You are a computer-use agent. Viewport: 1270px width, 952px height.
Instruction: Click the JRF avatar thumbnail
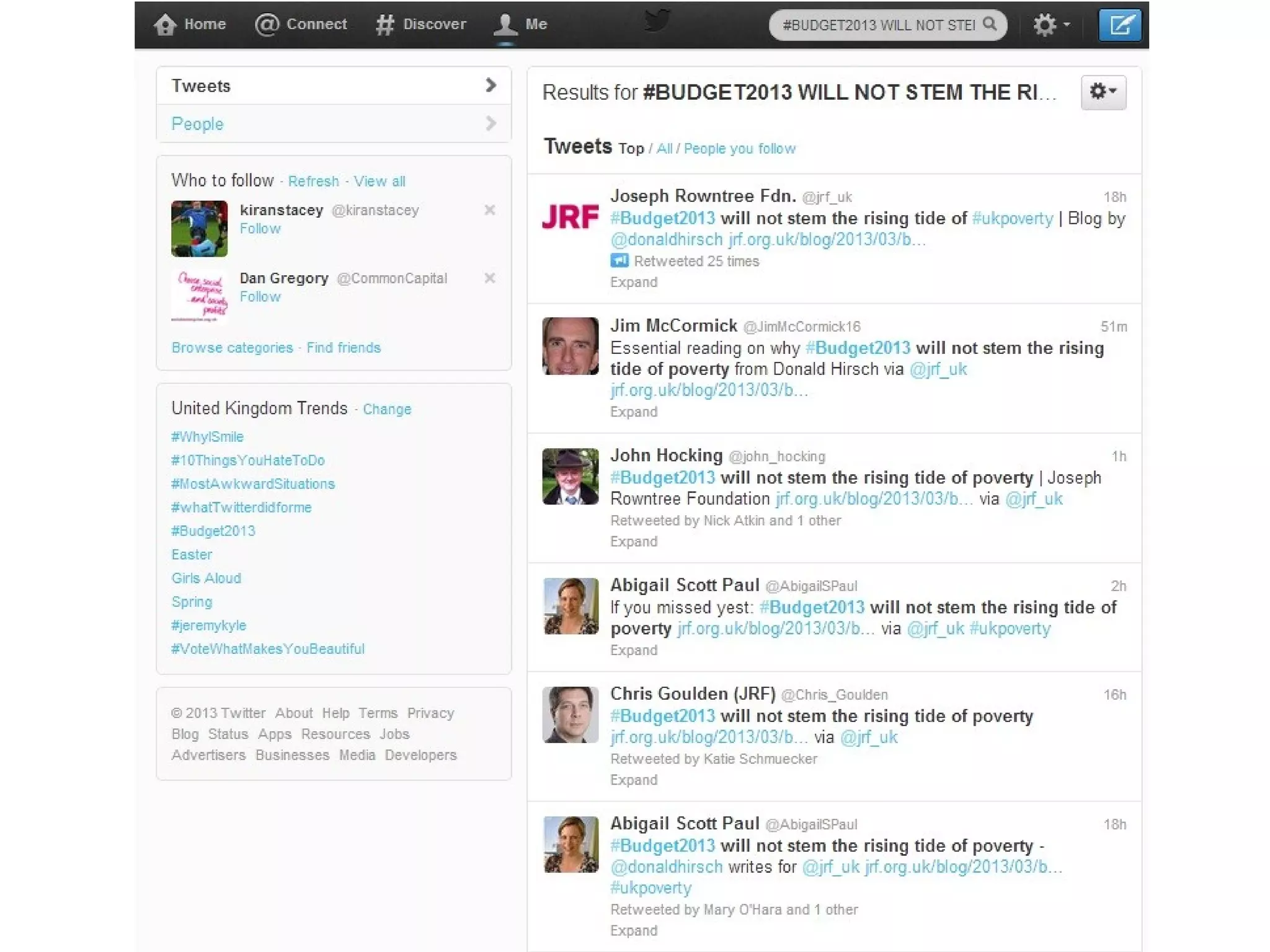pyautogui.click(x=570, y=217)
